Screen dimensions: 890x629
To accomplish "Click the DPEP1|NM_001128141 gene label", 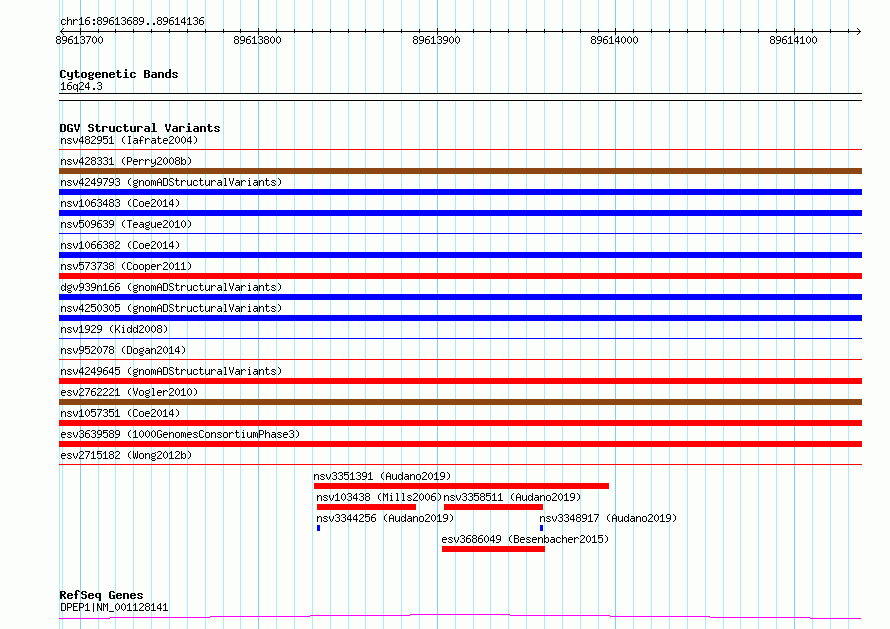I will pyautogui.click(x=114, y=607).
